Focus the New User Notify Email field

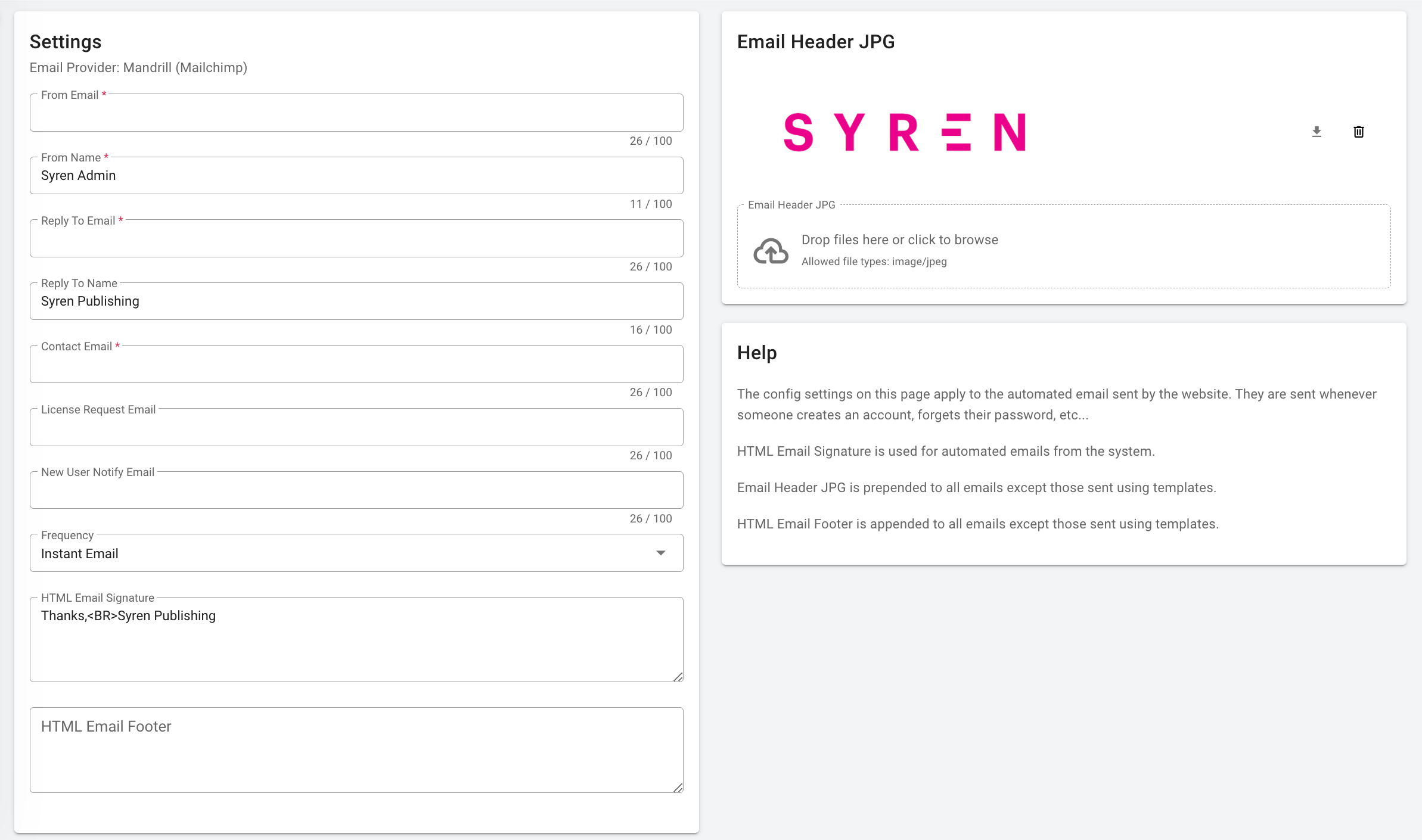tap(356, 490)
